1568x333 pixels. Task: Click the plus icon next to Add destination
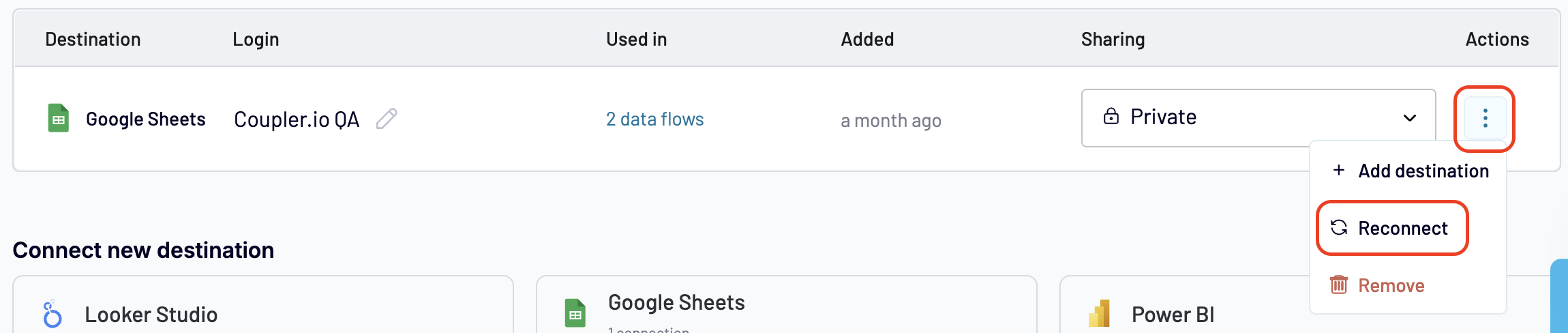click(x=1339, y=170)
